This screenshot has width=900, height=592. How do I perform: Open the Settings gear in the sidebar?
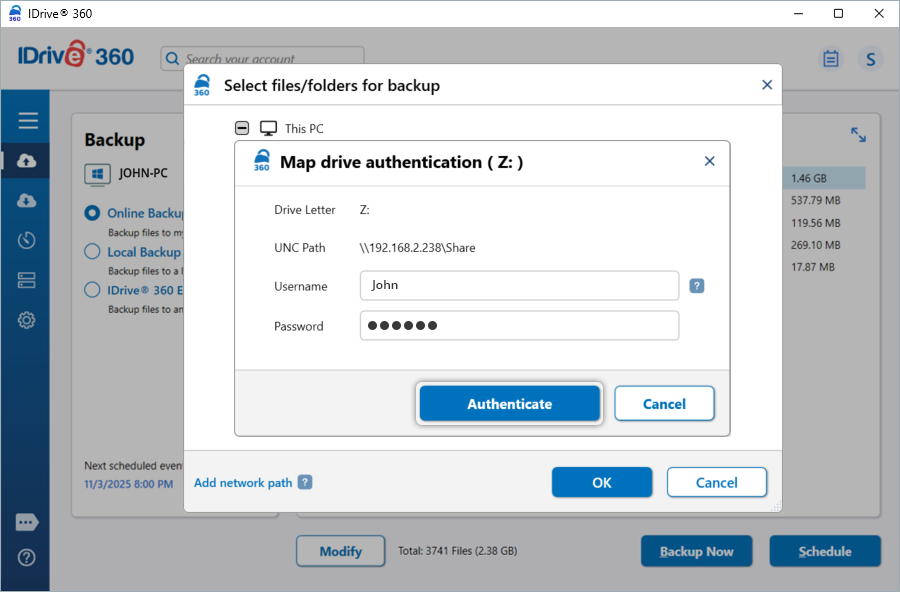27,320
